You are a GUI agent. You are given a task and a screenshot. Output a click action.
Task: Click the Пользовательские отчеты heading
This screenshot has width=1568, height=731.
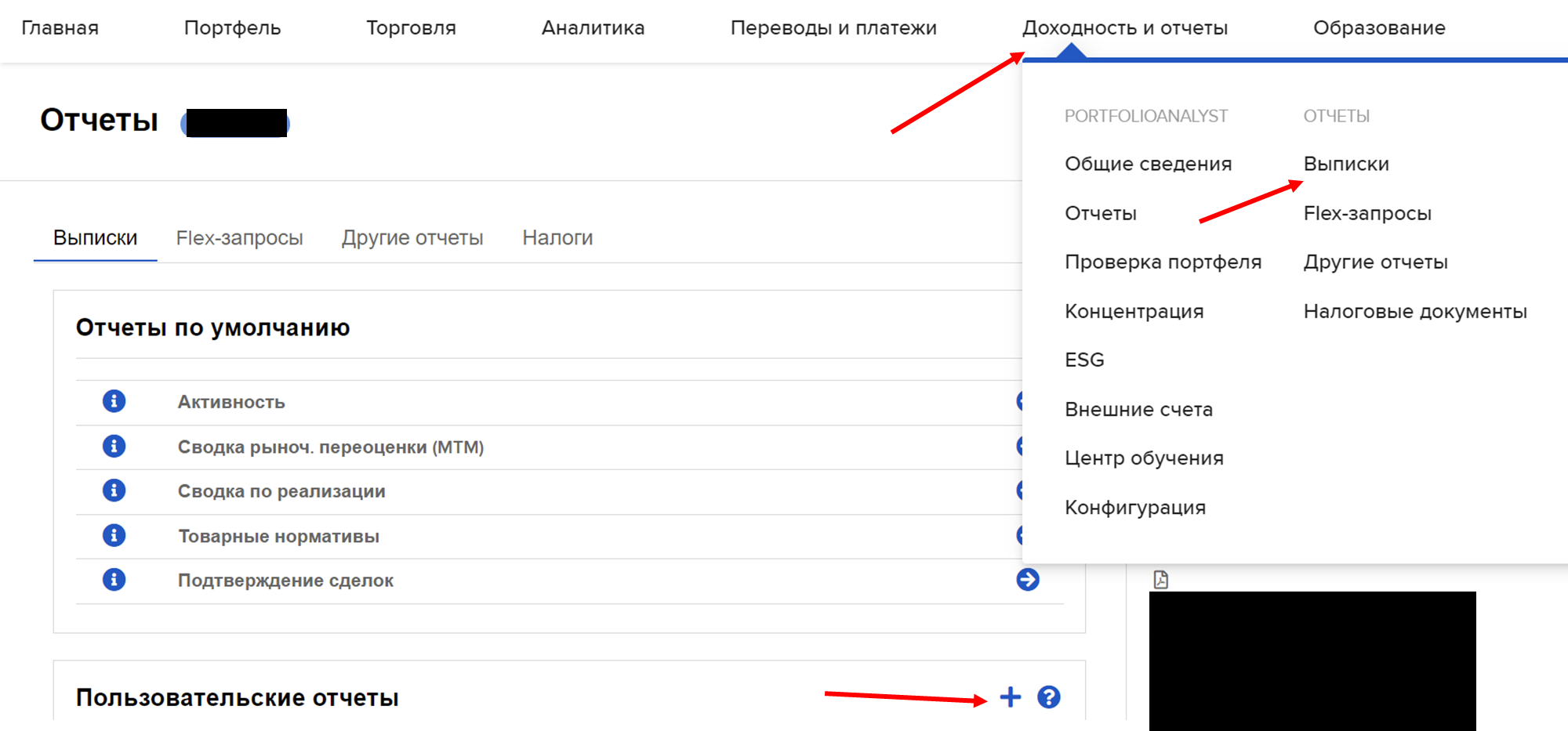[x=237, y=697]
